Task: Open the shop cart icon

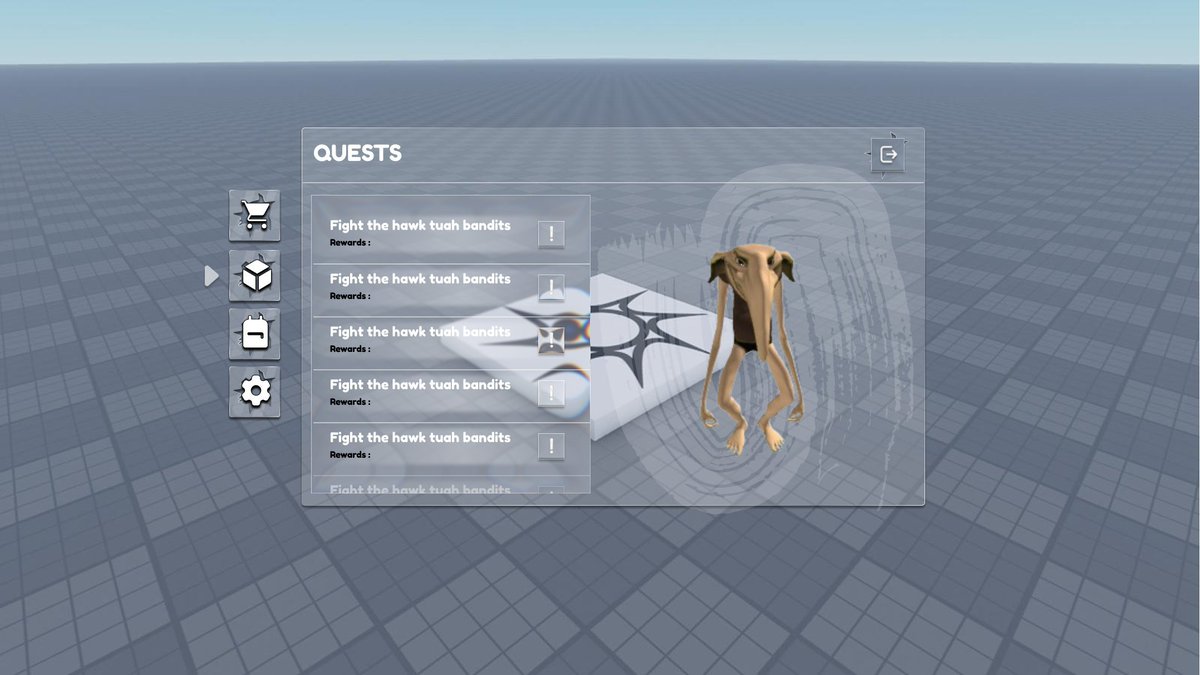Action: point(253,216)
